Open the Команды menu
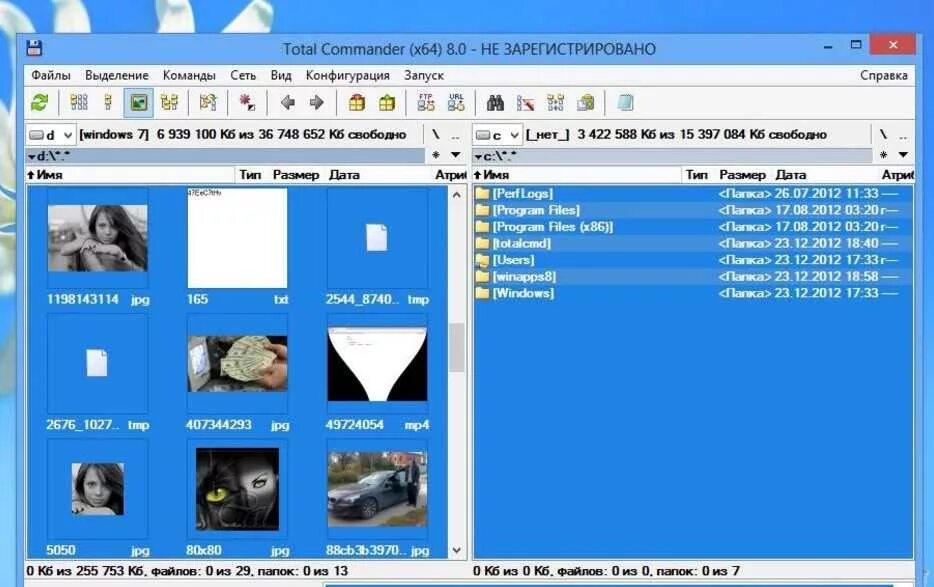934x587 pixels. (189, 75)
